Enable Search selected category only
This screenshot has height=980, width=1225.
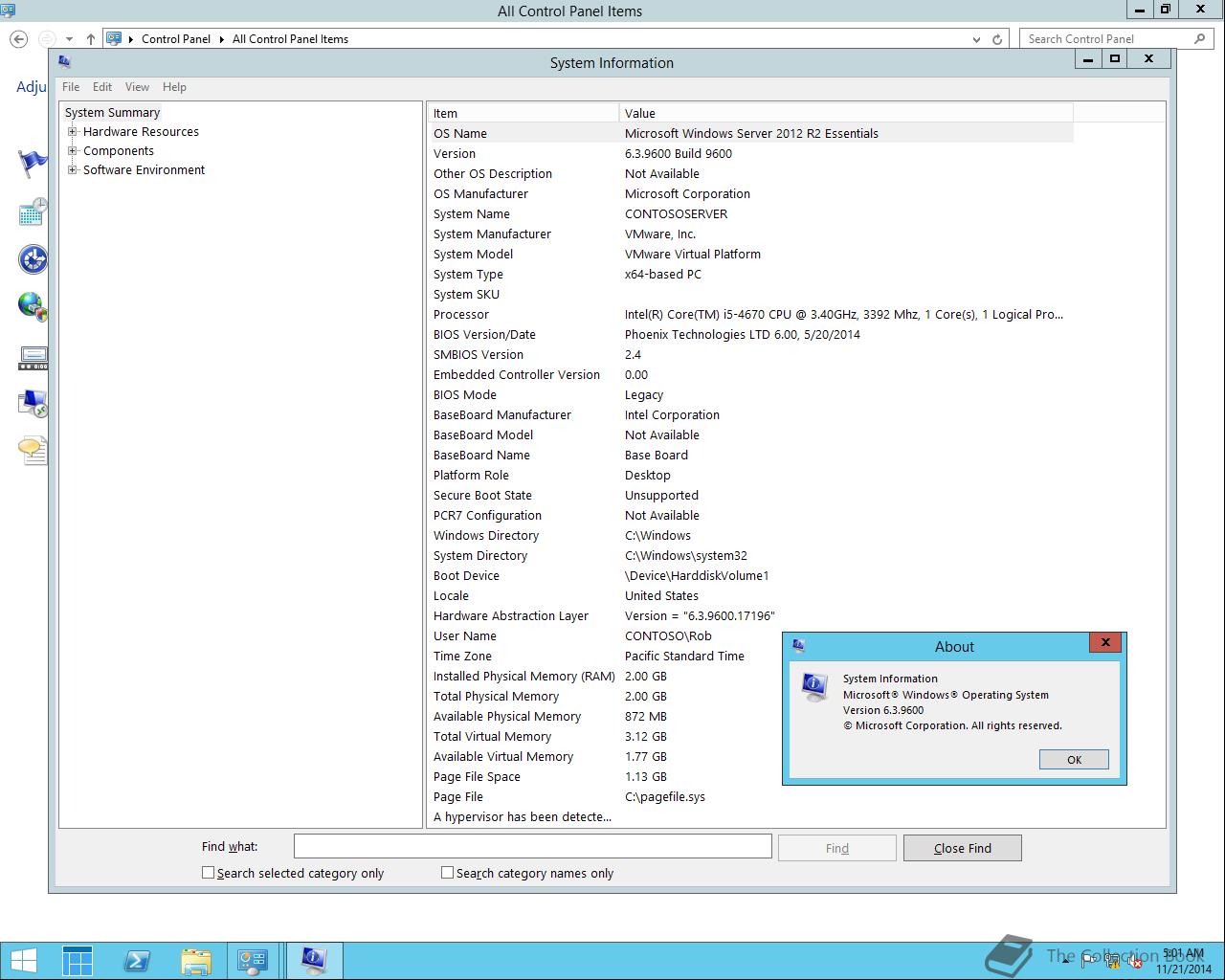pyautogui.click(x=208, y=873)
